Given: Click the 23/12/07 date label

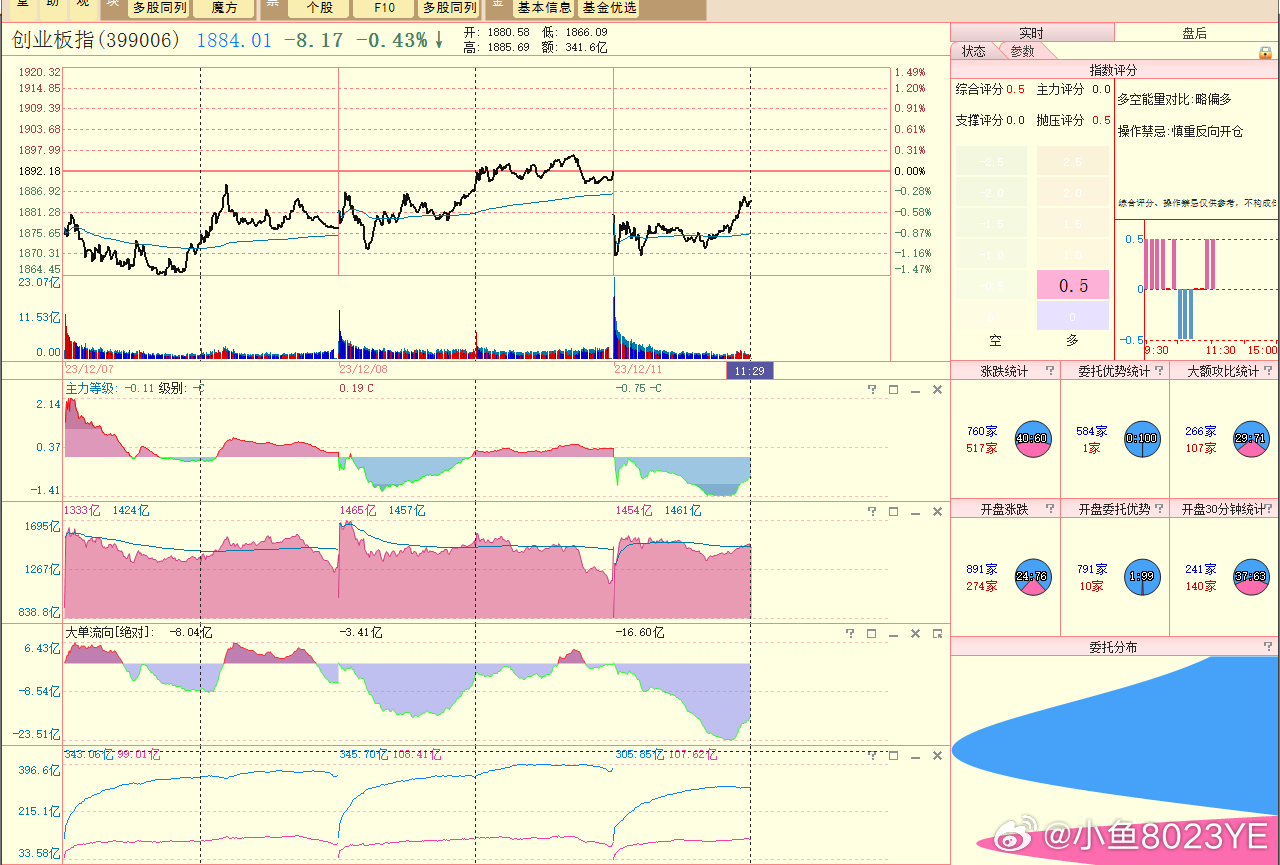Looking at the screenshot, I should [x=89, y=369].
